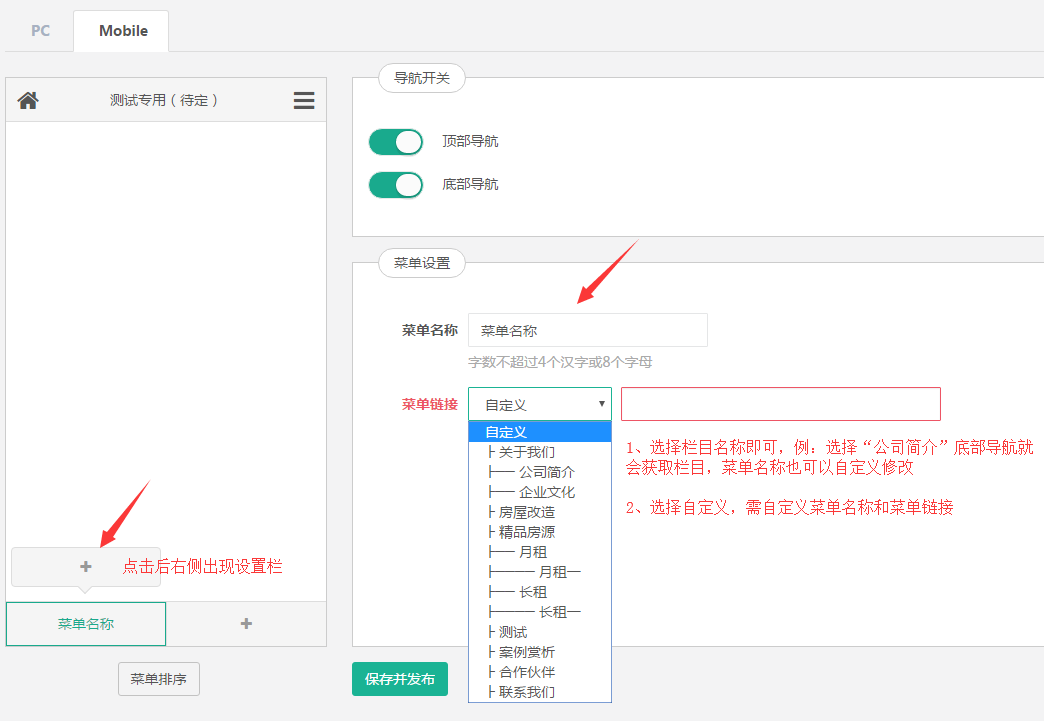Toggle the 顶部导航 switch
The height and width of the screenshot is (721, 1044).
pyautogui.click(x=396, y=142)
